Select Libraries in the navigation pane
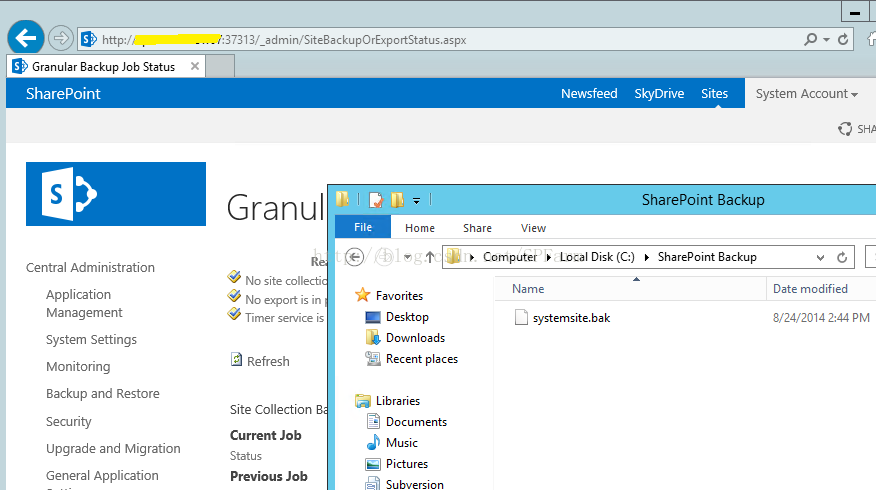Viewport: 876px width, 490px height. [x=397, y=401]
